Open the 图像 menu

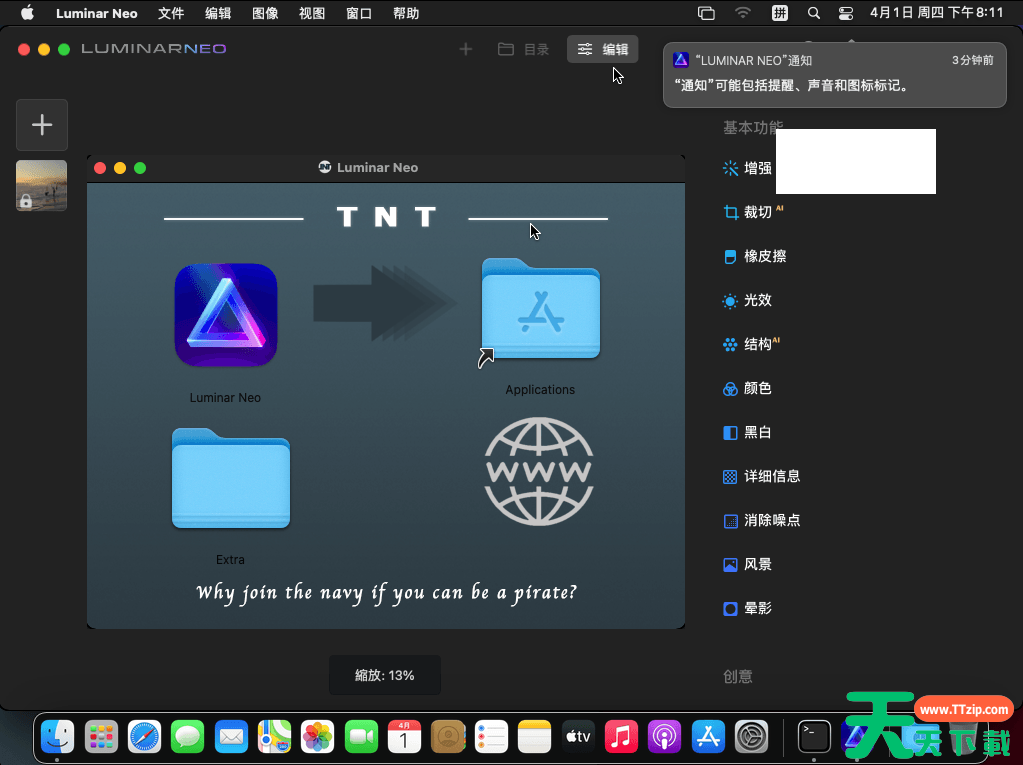tap(265, 13)
